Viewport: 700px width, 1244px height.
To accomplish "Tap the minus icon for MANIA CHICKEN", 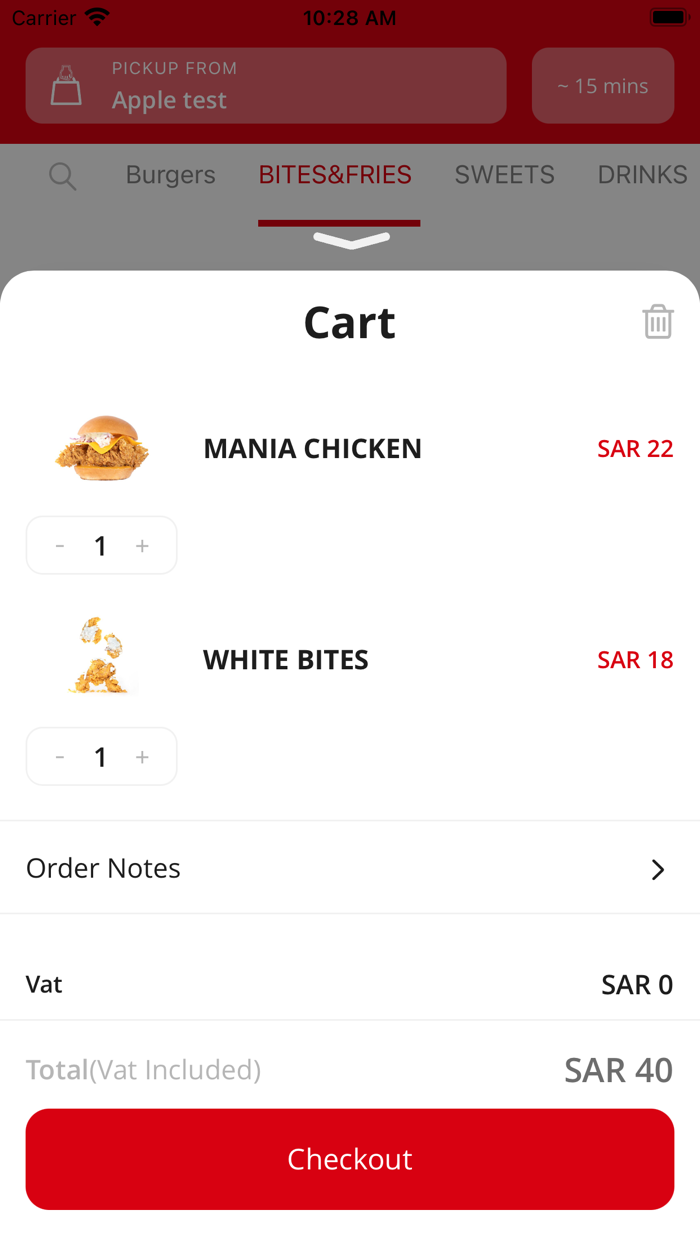I will pos(60,545).
